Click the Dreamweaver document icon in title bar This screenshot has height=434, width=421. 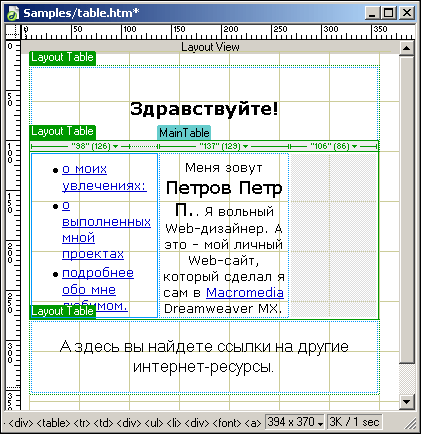tap(12, 14)
